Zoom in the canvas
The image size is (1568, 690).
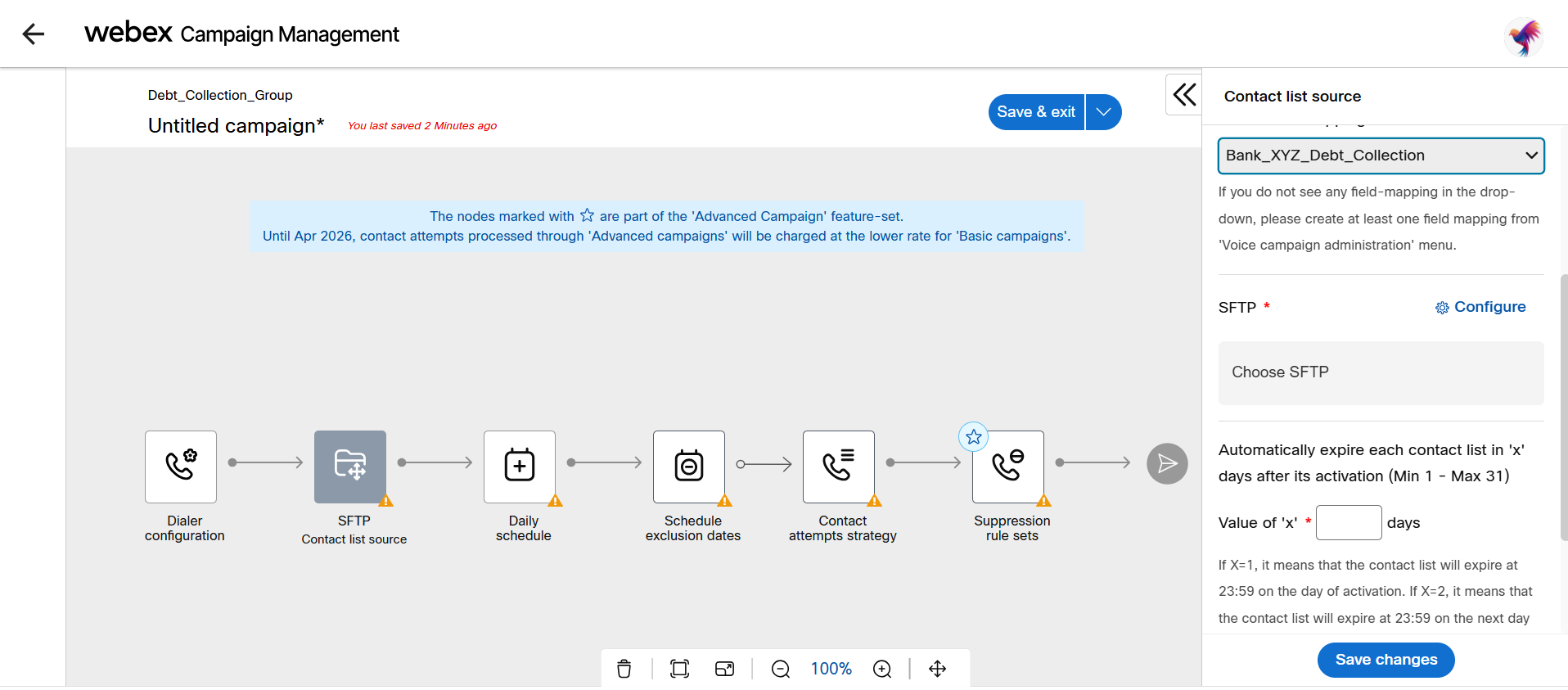[x=882, y=669]
